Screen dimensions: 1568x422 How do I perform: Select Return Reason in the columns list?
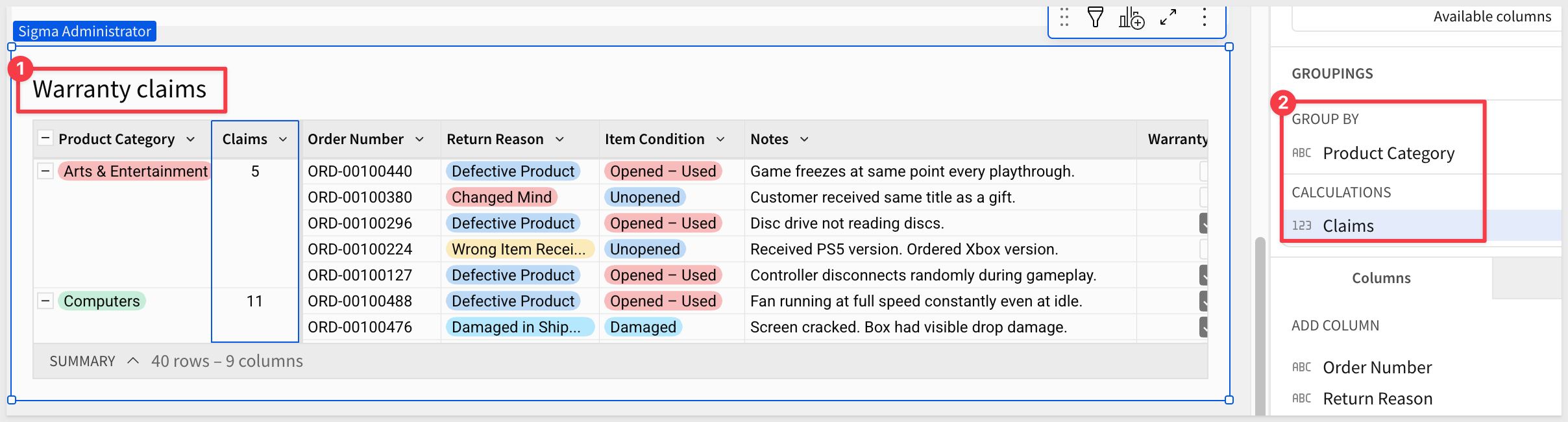1377,399
